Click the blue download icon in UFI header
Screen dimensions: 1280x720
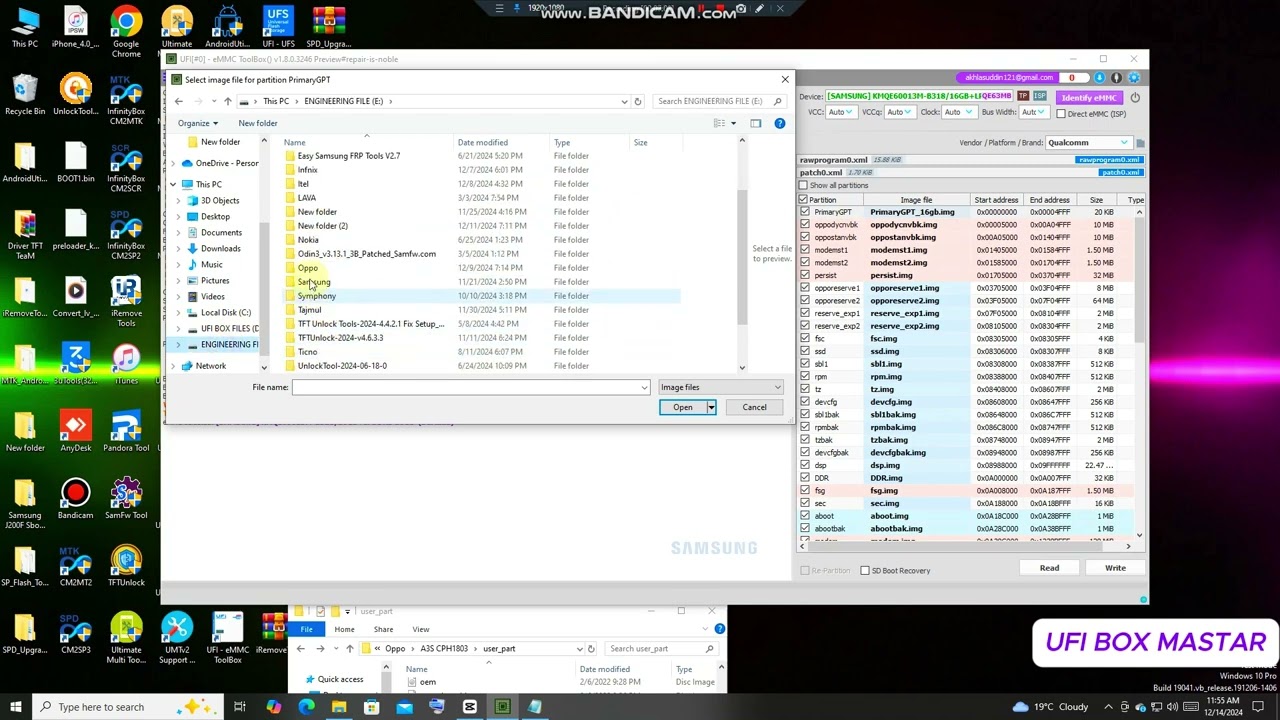coord(1099,77)
